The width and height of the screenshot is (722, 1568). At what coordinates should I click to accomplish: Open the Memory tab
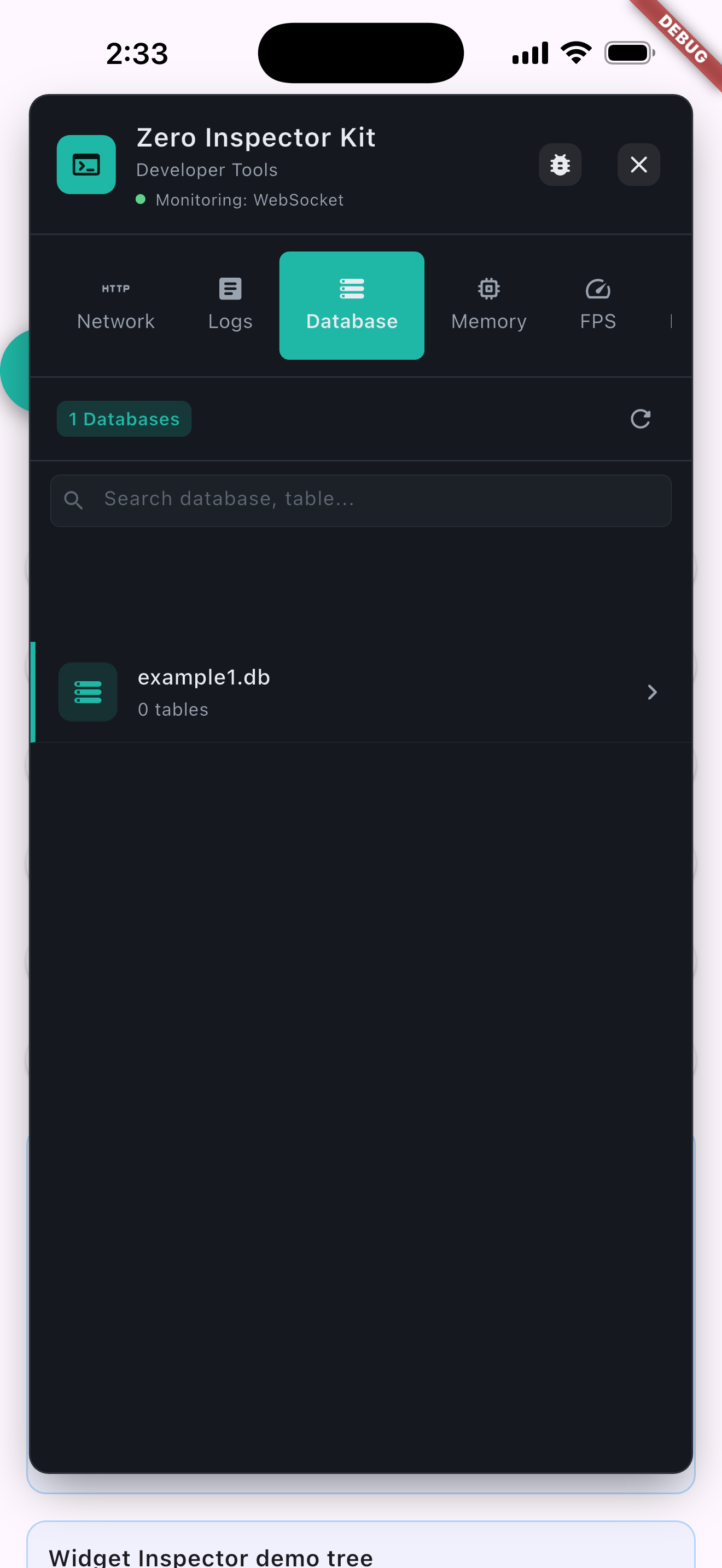489,306
